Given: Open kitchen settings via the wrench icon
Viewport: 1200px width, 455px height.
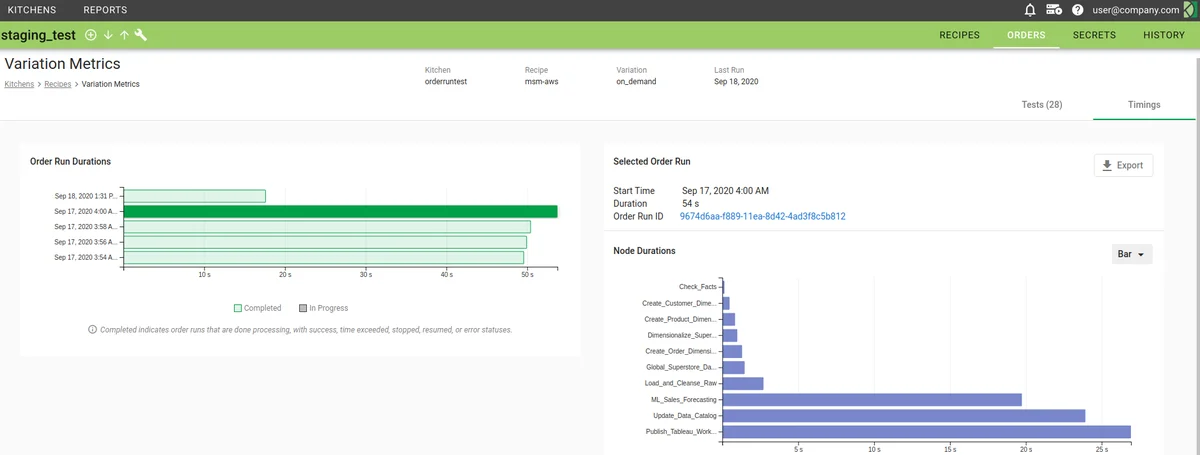Looking at the screenshot, I should coord(141,35).
